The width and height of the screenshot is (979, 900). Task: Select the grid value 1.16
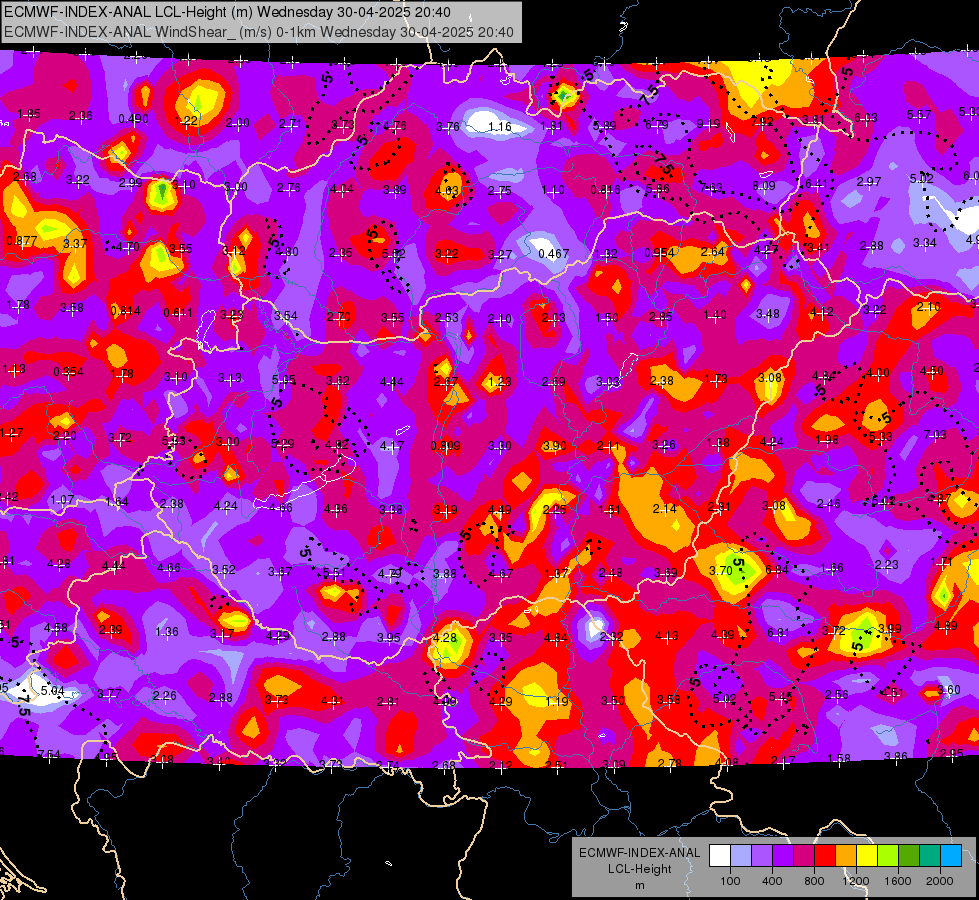[499, 127]
